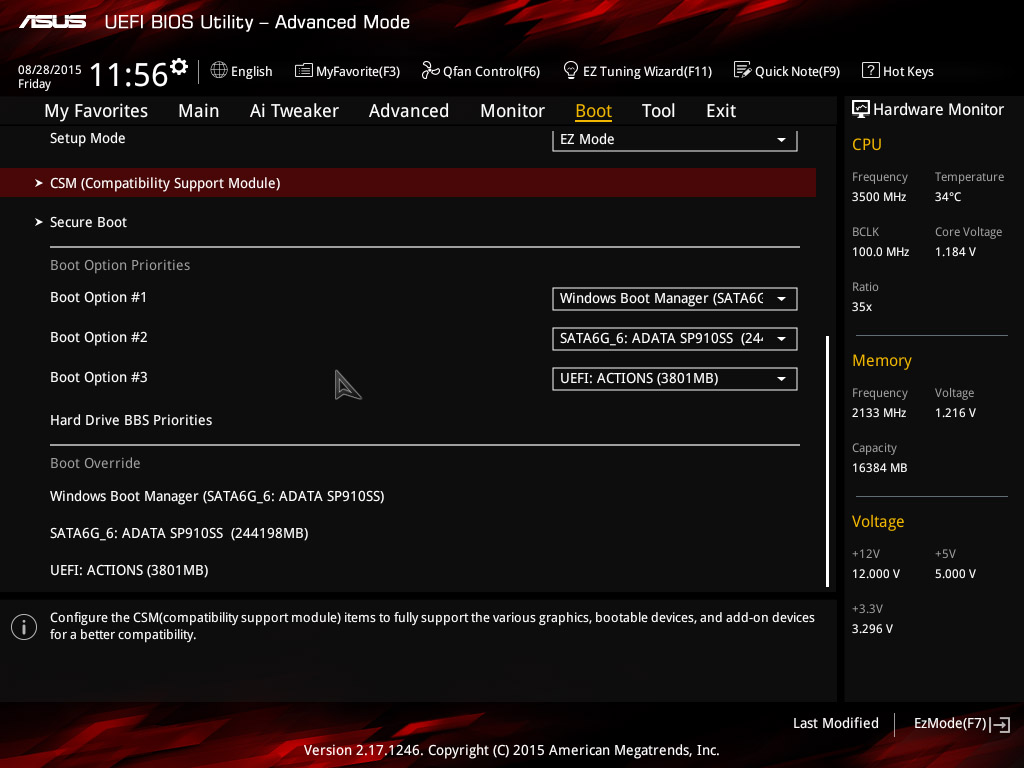The image size is (1024, 768).
Task: Click the BCLK value 100.0 MHz
Action: tap(880, 251)
